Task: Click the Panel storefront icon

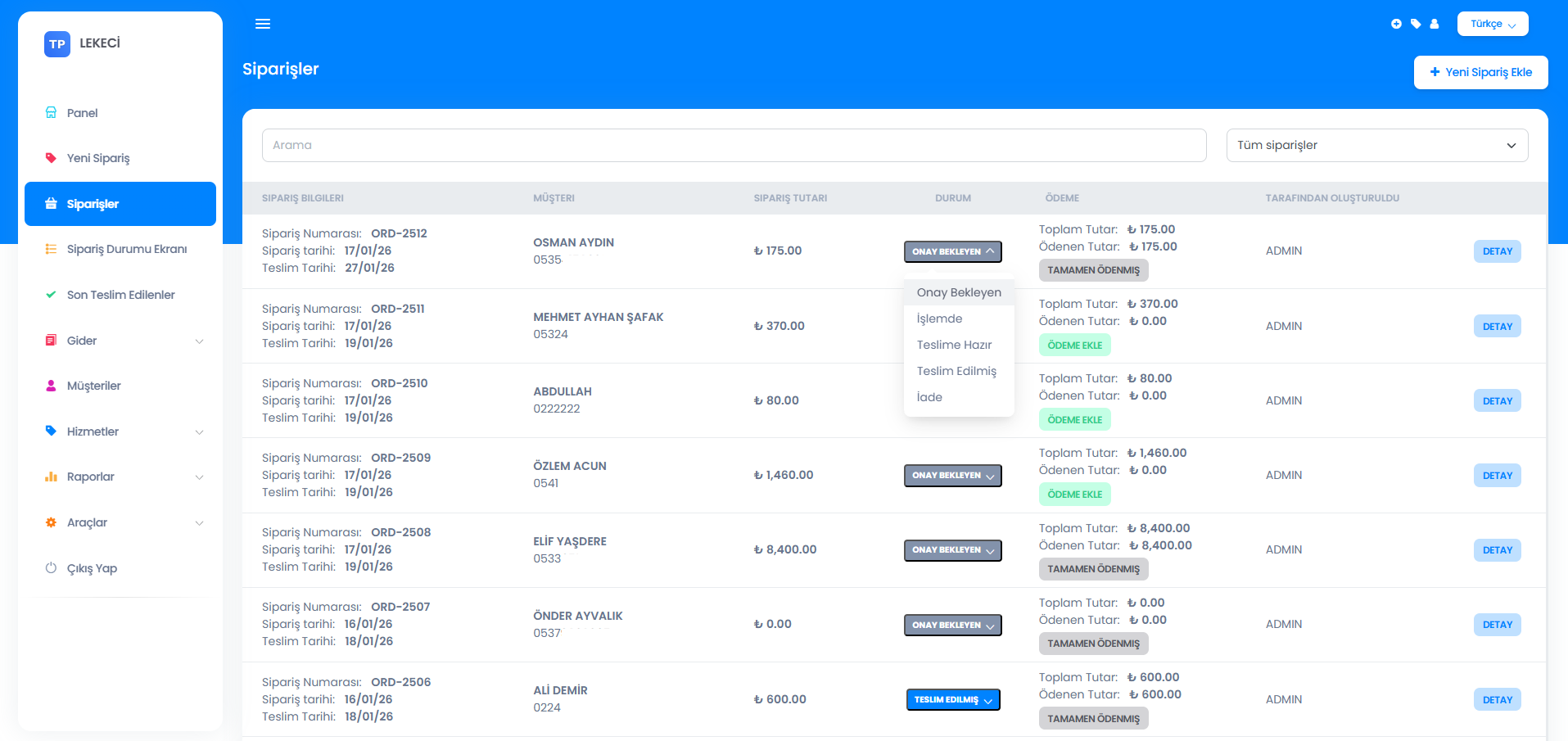Action: click(x=51, y=113)
